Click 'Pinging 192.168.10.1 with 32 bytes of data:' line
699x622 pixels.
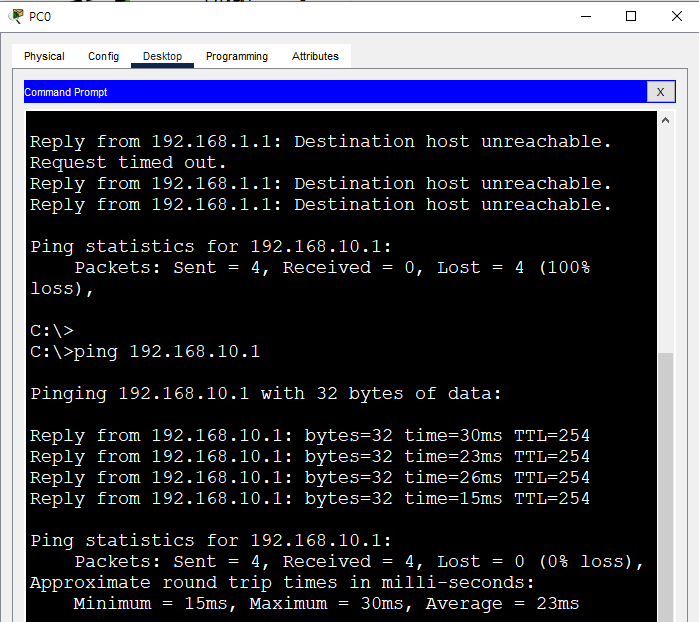pyautogui.click(x=266, y=394)
